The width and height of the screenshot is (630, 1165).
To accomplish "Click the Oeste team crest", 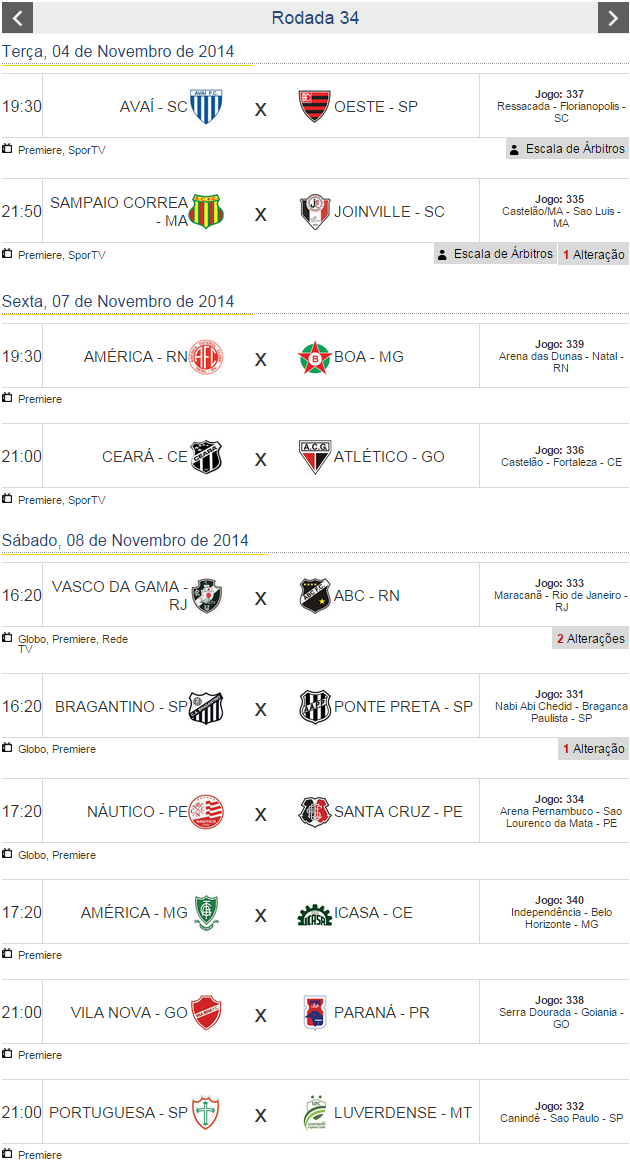I will [x=315, y=106].
